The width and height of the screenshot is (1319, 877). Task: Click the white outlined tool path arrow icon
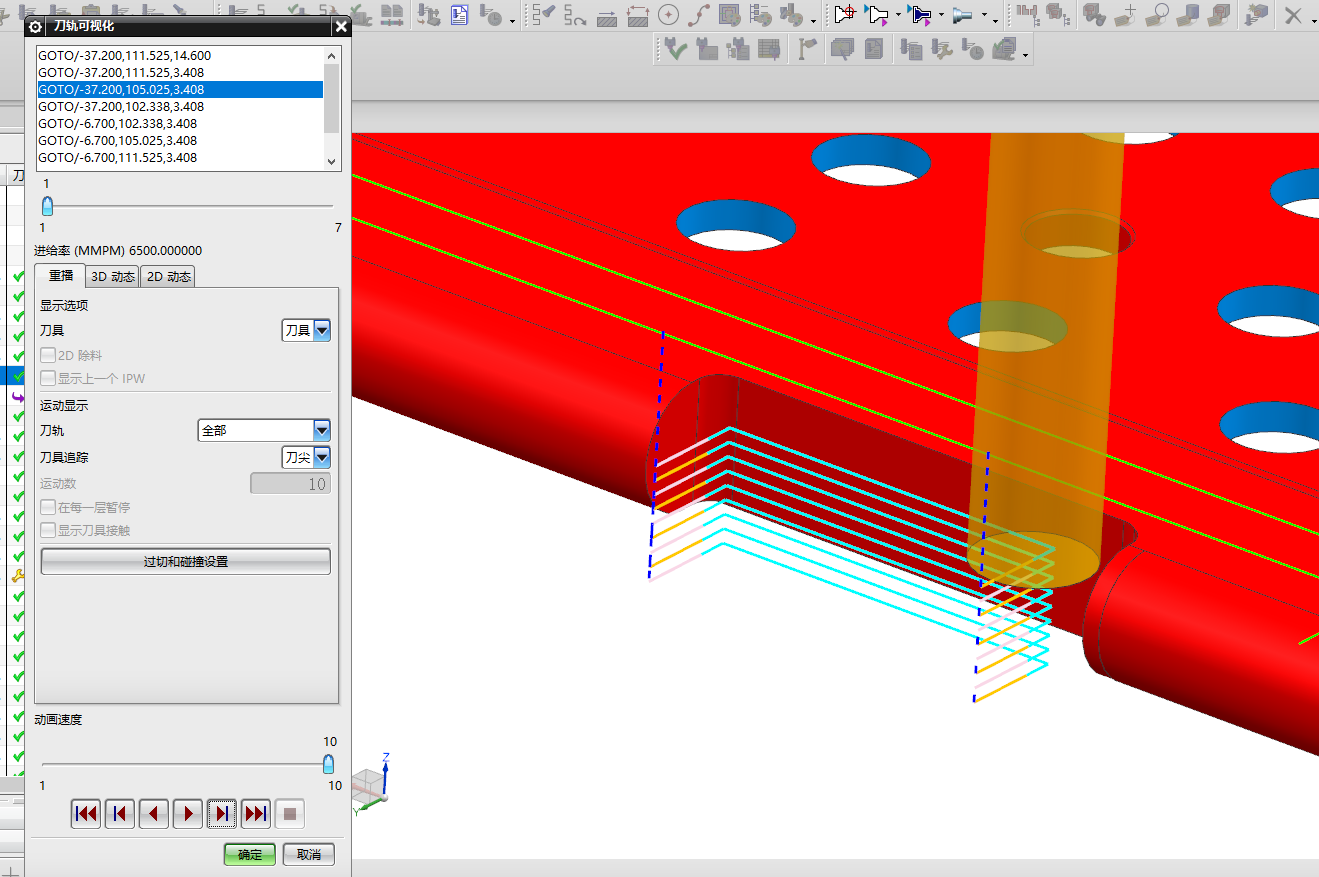877,15
